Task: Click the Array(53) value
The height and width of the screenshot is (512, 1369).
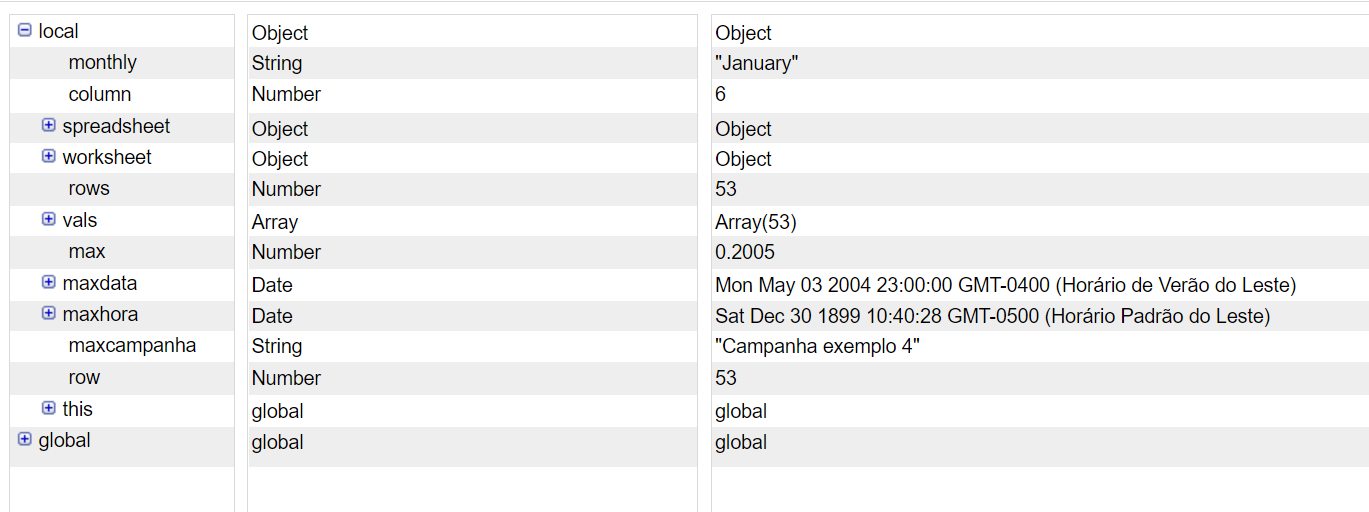Action: tap(755, 222)
